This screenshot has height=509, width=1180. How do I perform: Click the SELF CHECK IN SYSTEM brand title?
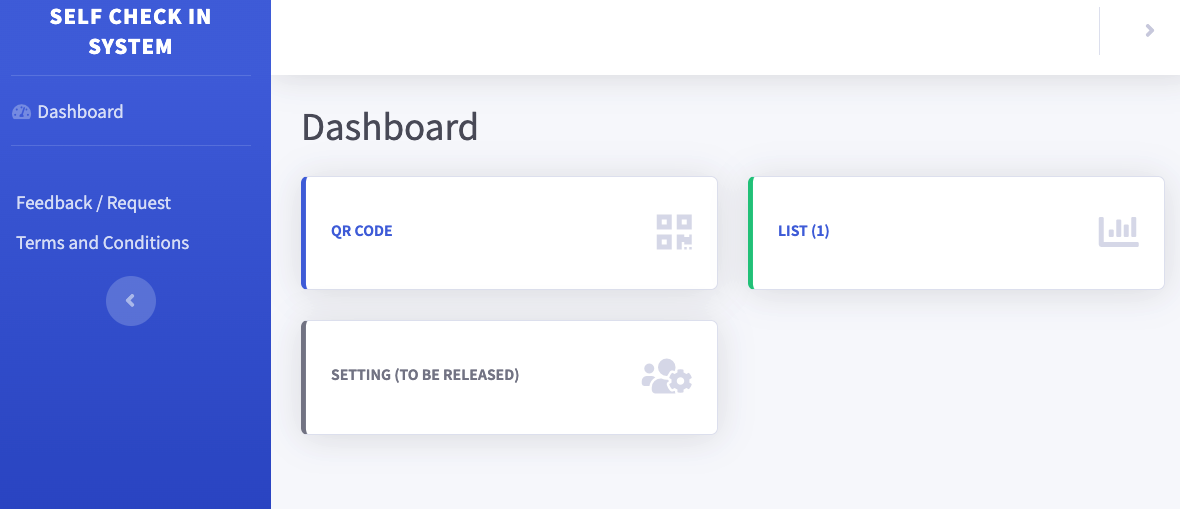tap(131, 32)
